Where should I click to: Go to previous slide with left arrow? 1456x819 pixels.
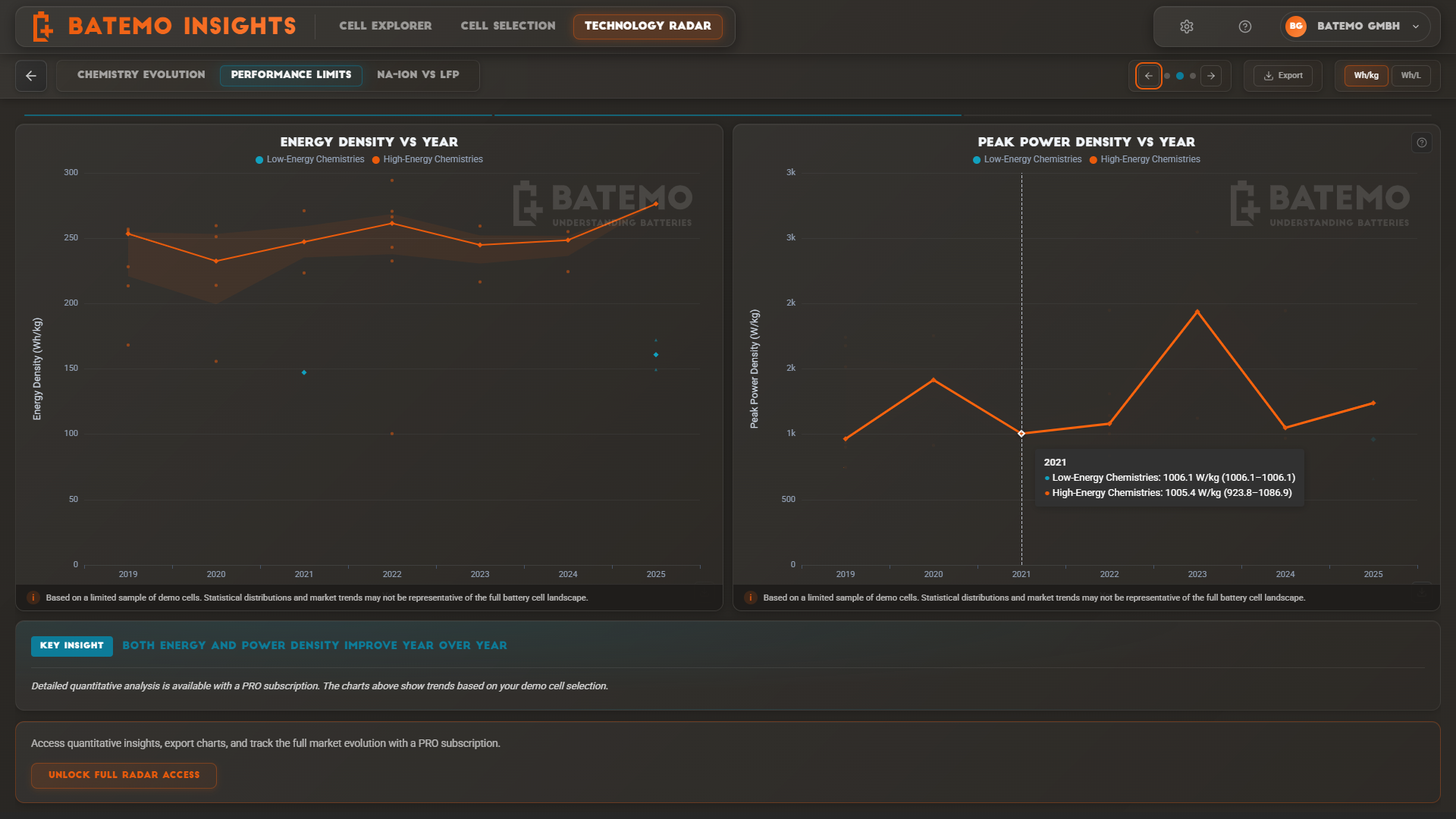pos(1148,76)
